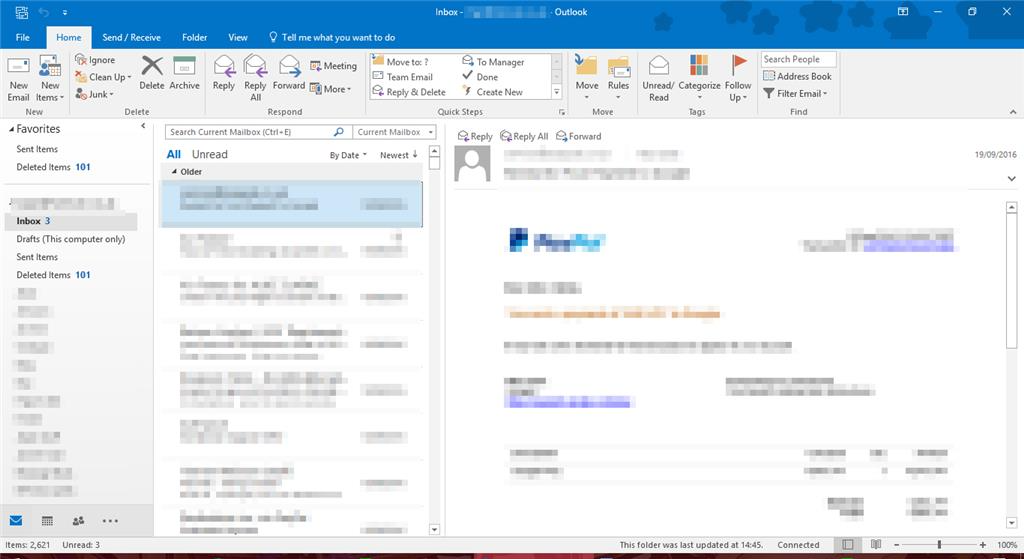Forward the email using ribbon Forward icon
Viewport: 1024px width, 559px height.
tap(289, 68)
